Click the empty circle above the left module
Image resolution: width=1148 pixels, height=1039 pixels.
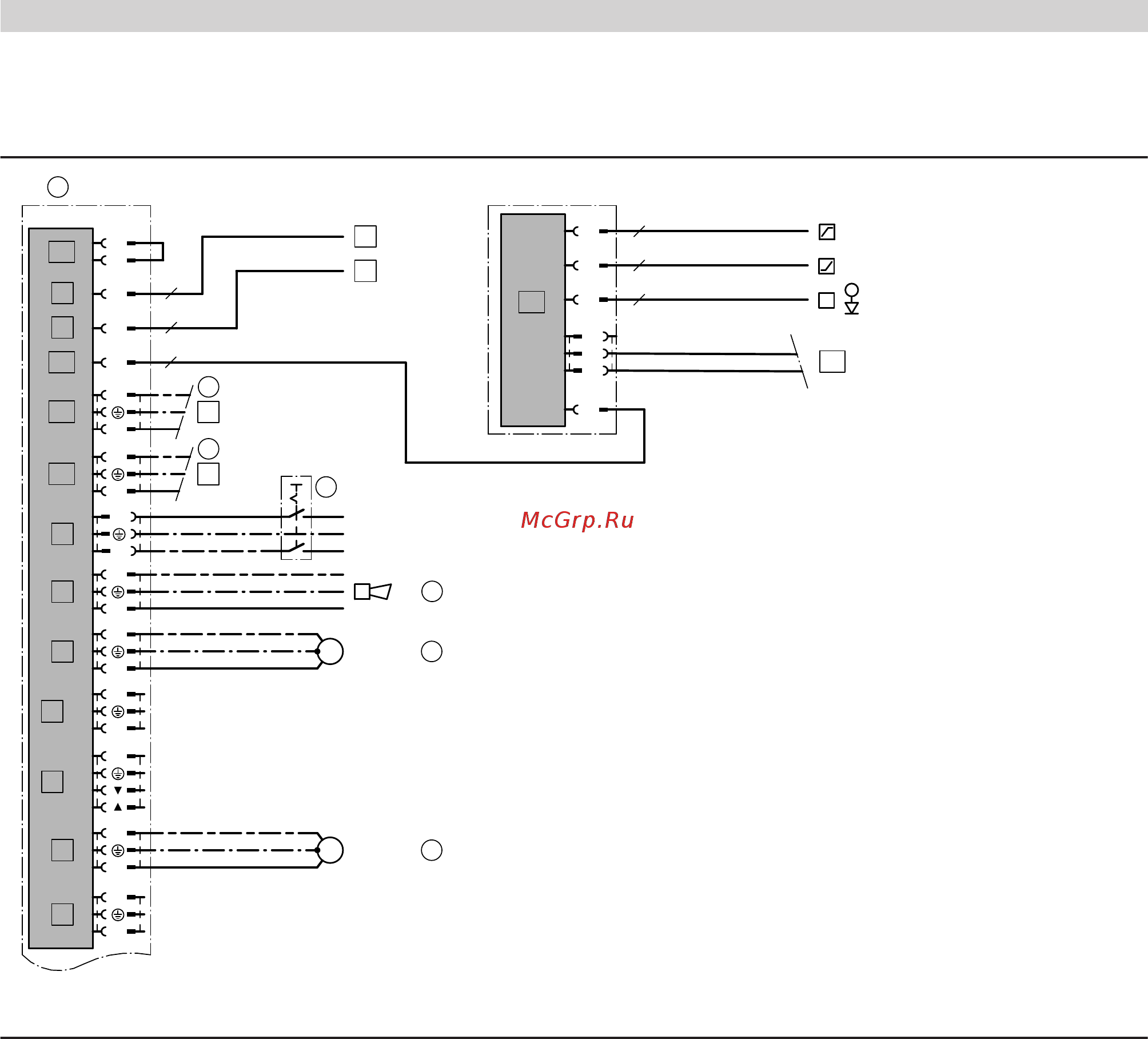pos(58,187)
